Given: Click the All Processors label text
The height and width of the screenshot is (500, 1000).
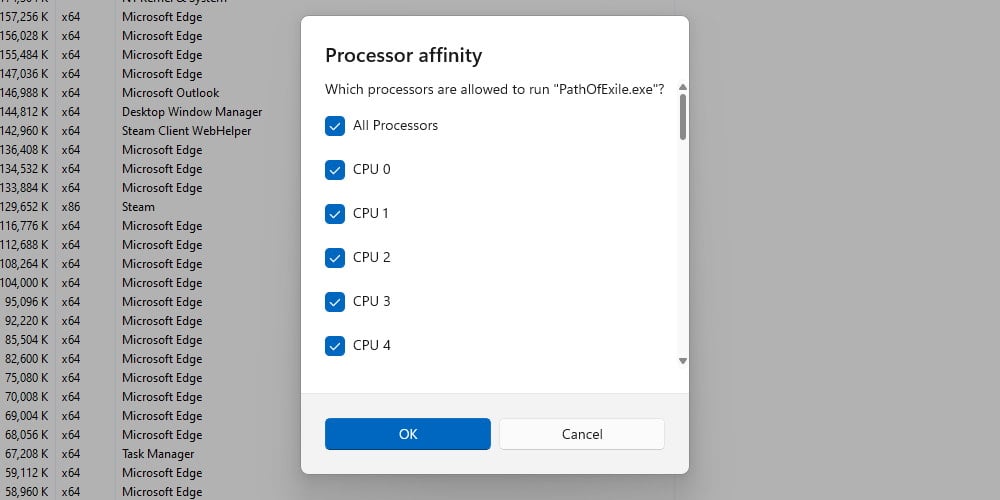Looking at the screenshot, I should (x=395, y=126).
